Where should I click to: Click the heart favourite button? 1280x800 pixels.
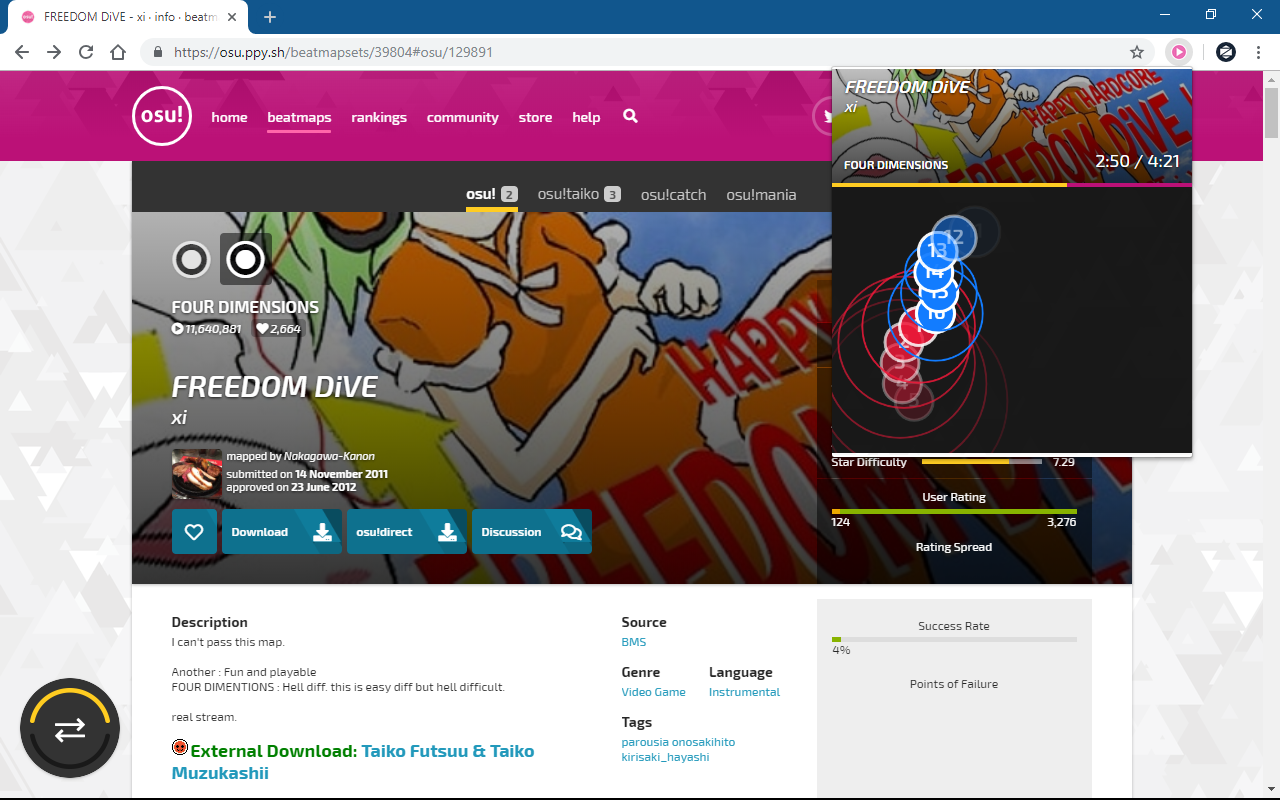[x=194, y=532]
